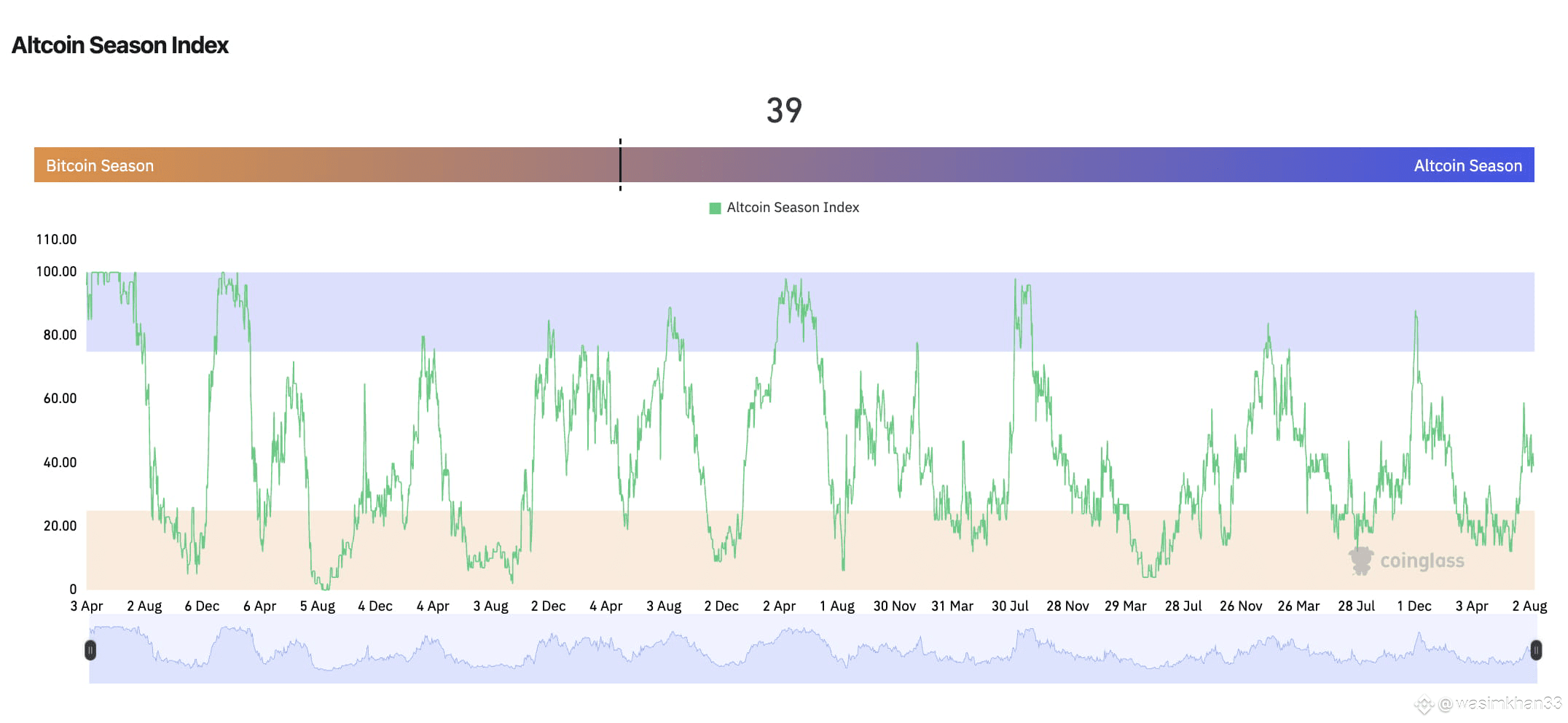The height and width of the screenshot is (723, 1568).
Task: Click the 26 Mar date label
Action: pos(1298,606)
